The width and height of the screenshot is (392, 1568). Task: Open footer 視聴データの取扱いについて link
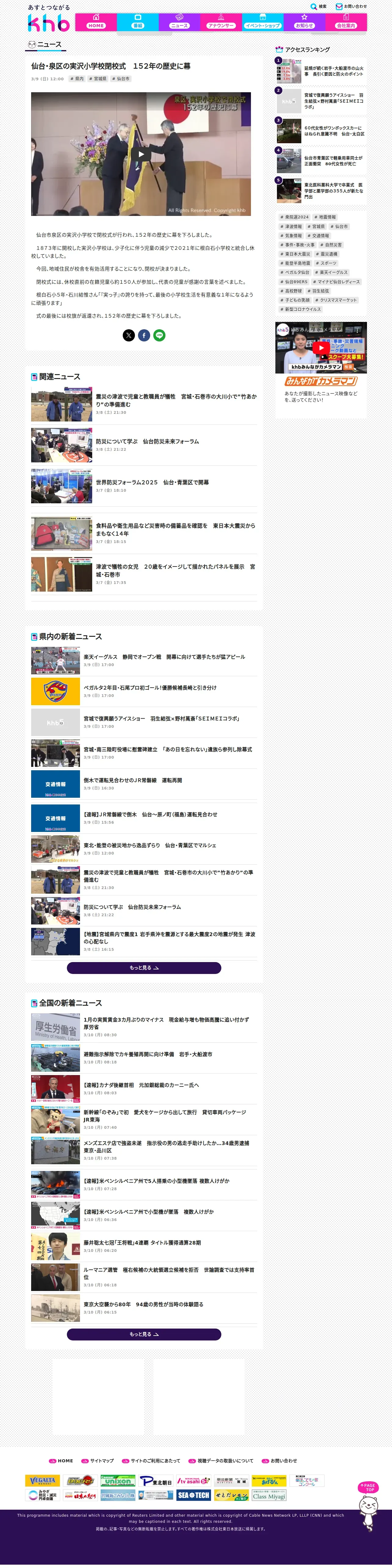pos(221,1461)
